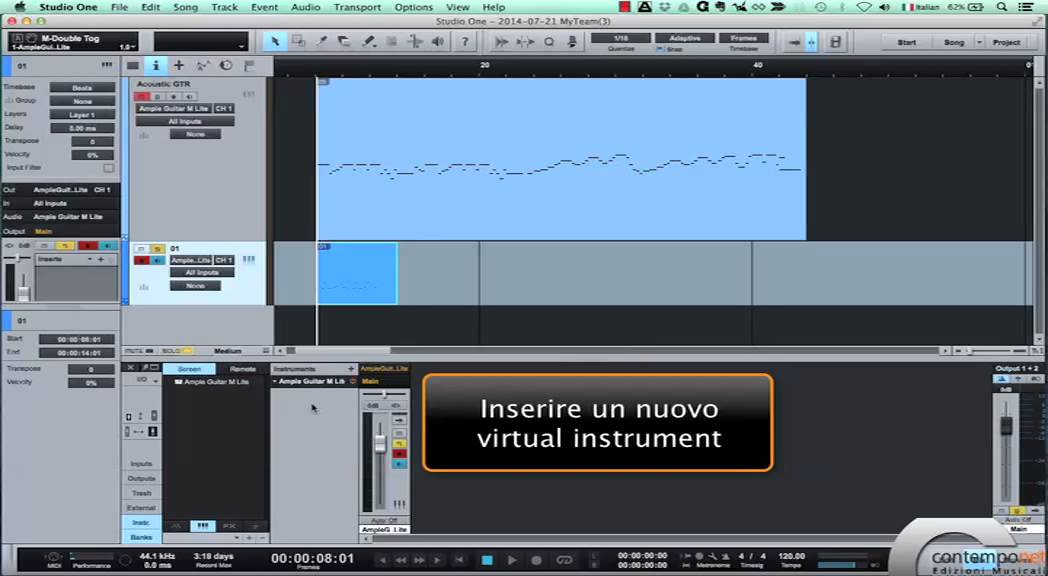Viewport: 1048px width, 576px height.
Task: Show automation icon above track list
Action: 203,65
